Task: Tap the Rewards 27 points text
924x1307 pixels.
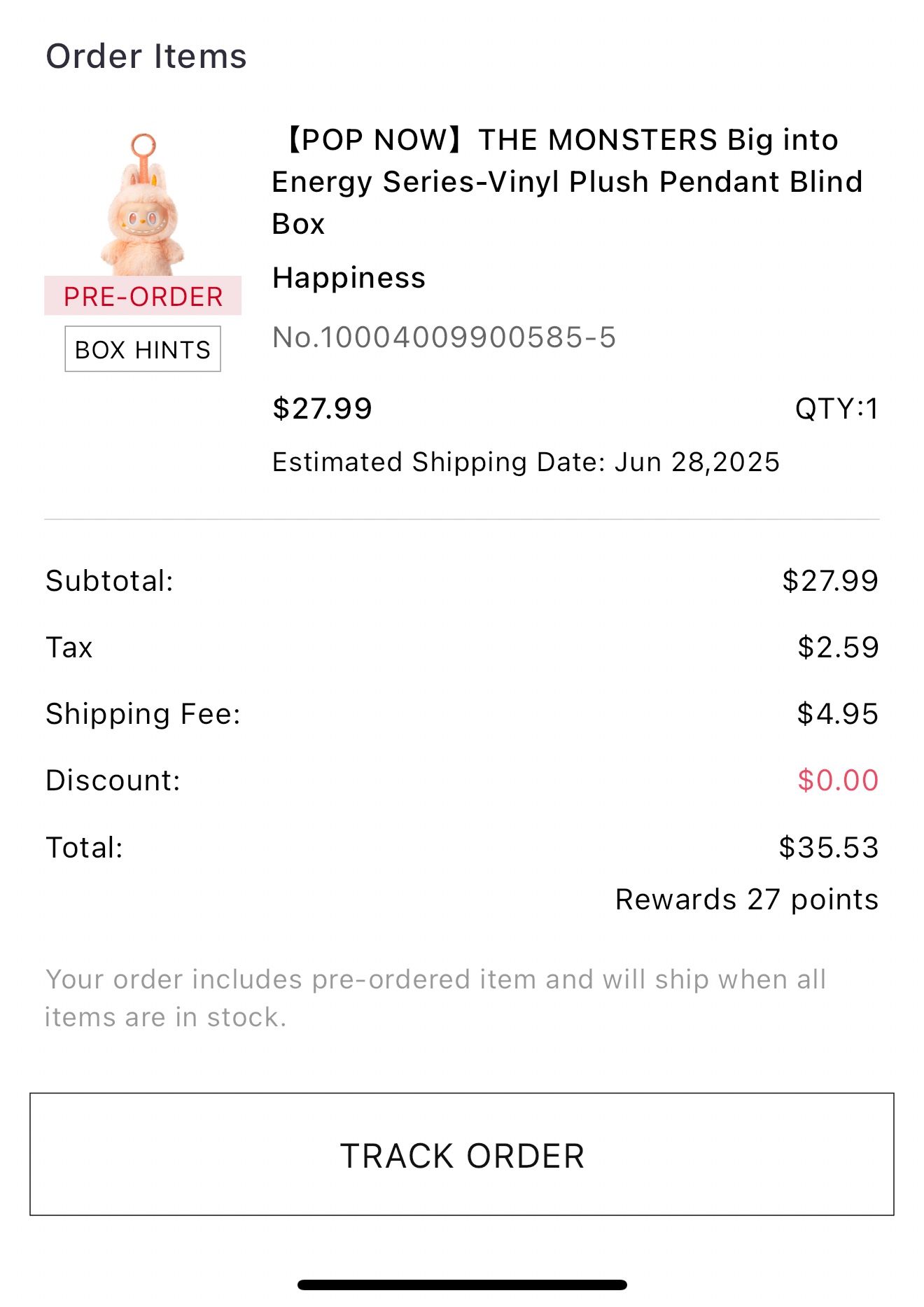Action: (x=747, y=900)
